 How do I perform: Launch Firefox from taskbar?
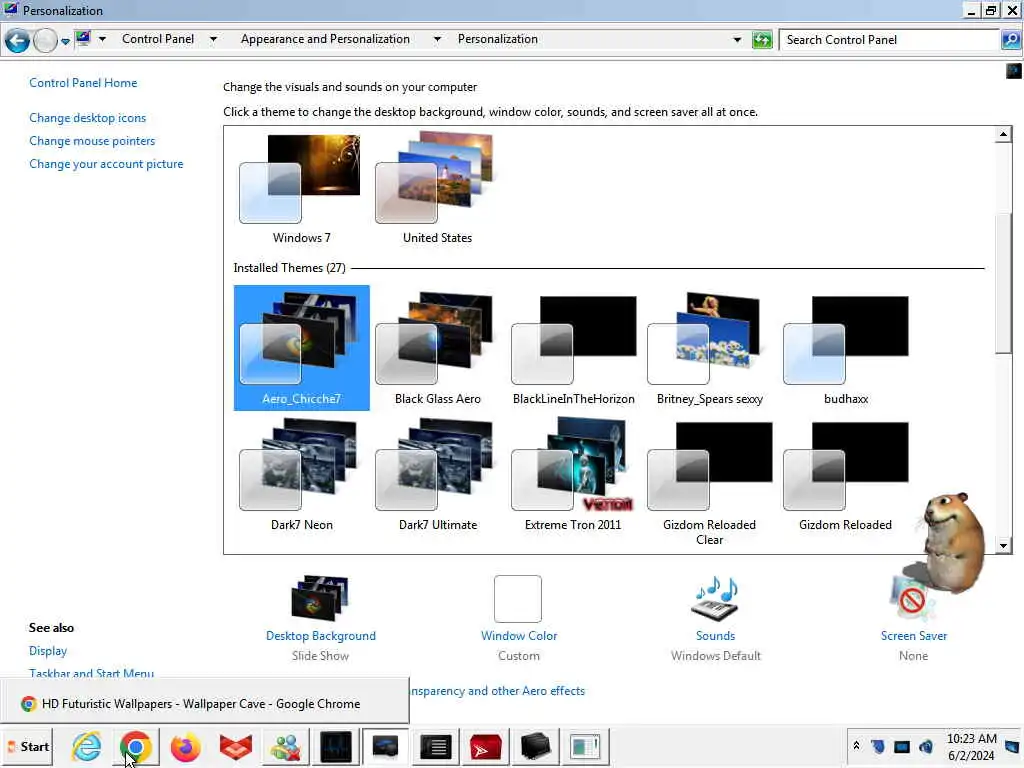(185, 746)
